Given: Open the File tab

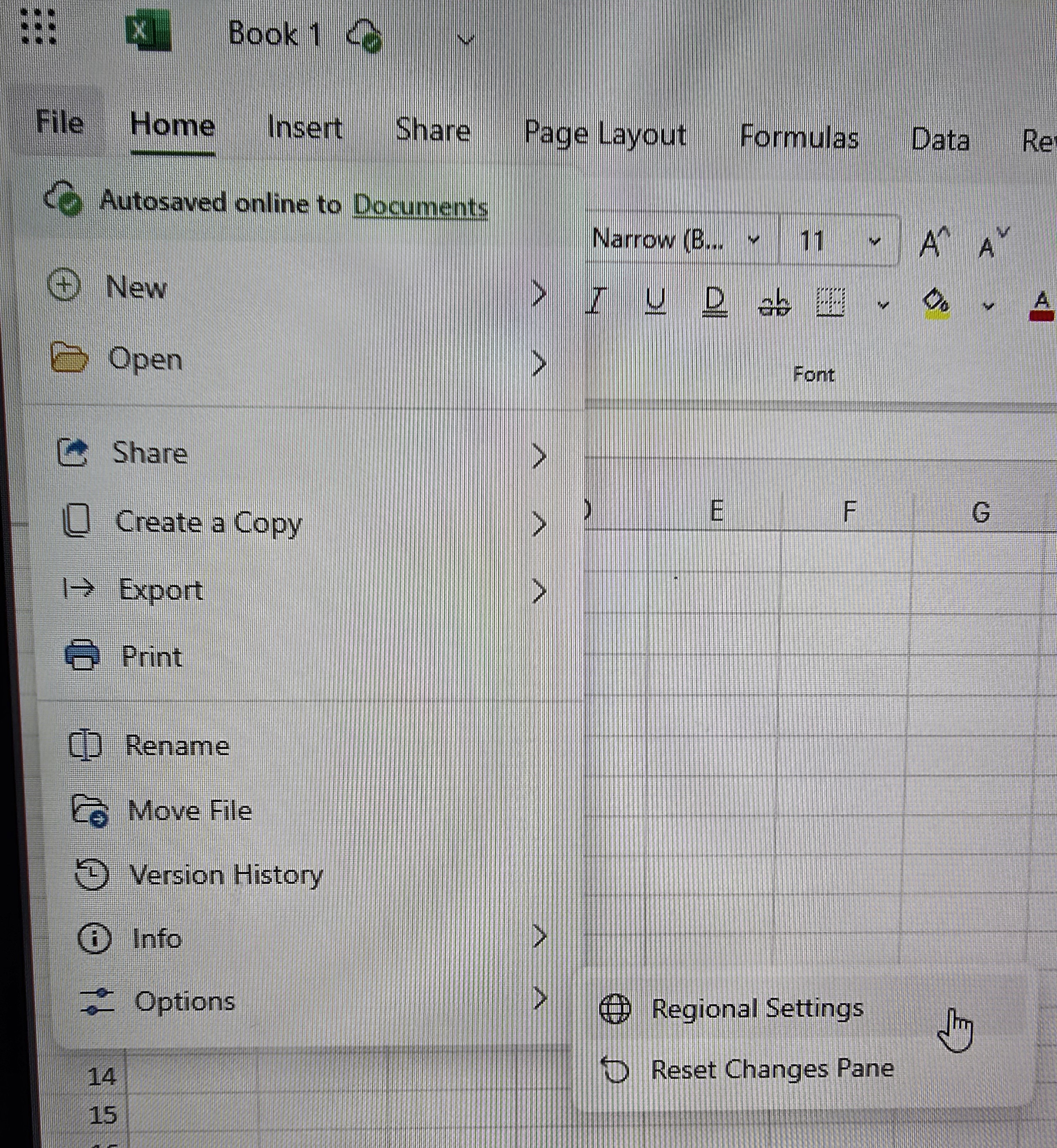Looking at the screenshot, I should (60, 122).
